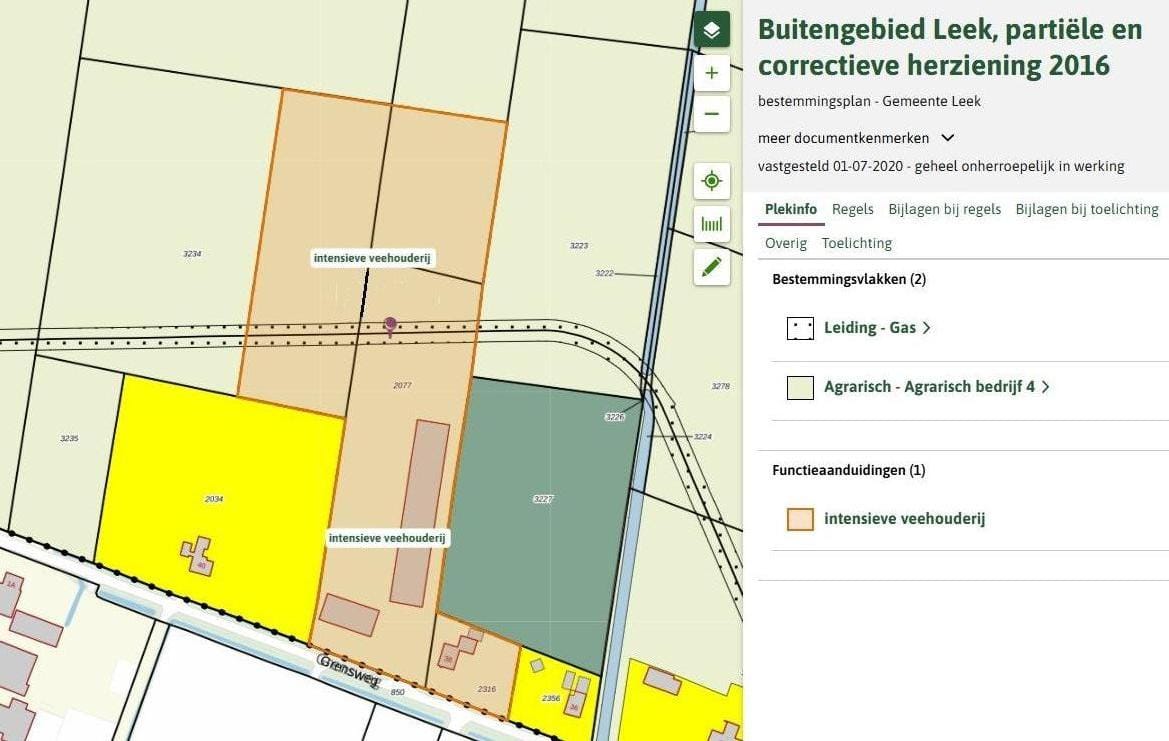Open the Overig tab
1169x741 pixels.
pyautogui.click(x=785, y=243)
